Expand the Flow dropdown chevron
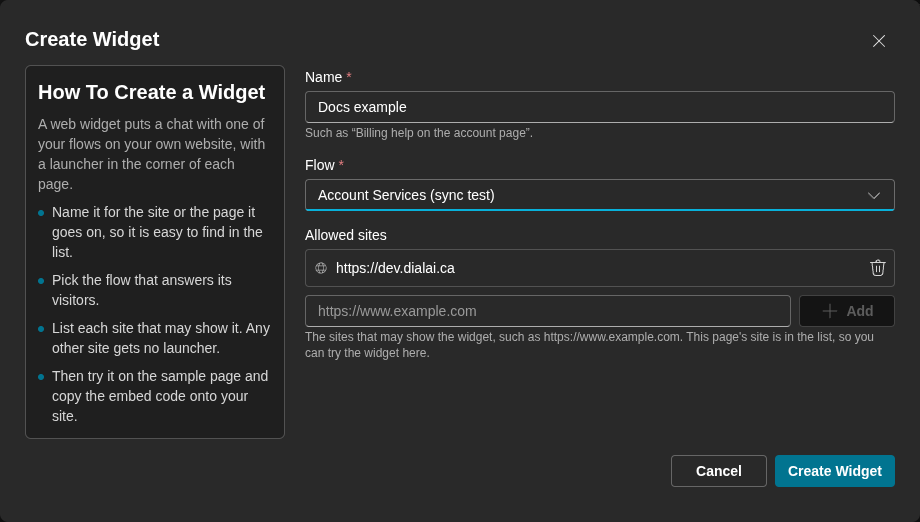The height and width of the screenshot is (522, 920). [874, 195]
